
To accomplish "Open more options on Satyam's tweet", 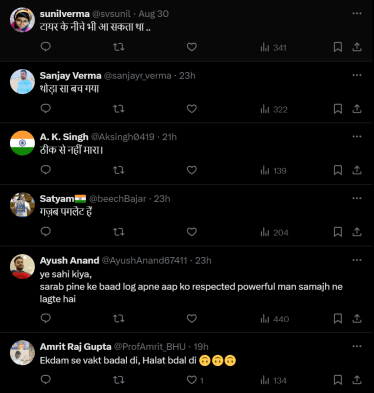I will coord(357,198).
